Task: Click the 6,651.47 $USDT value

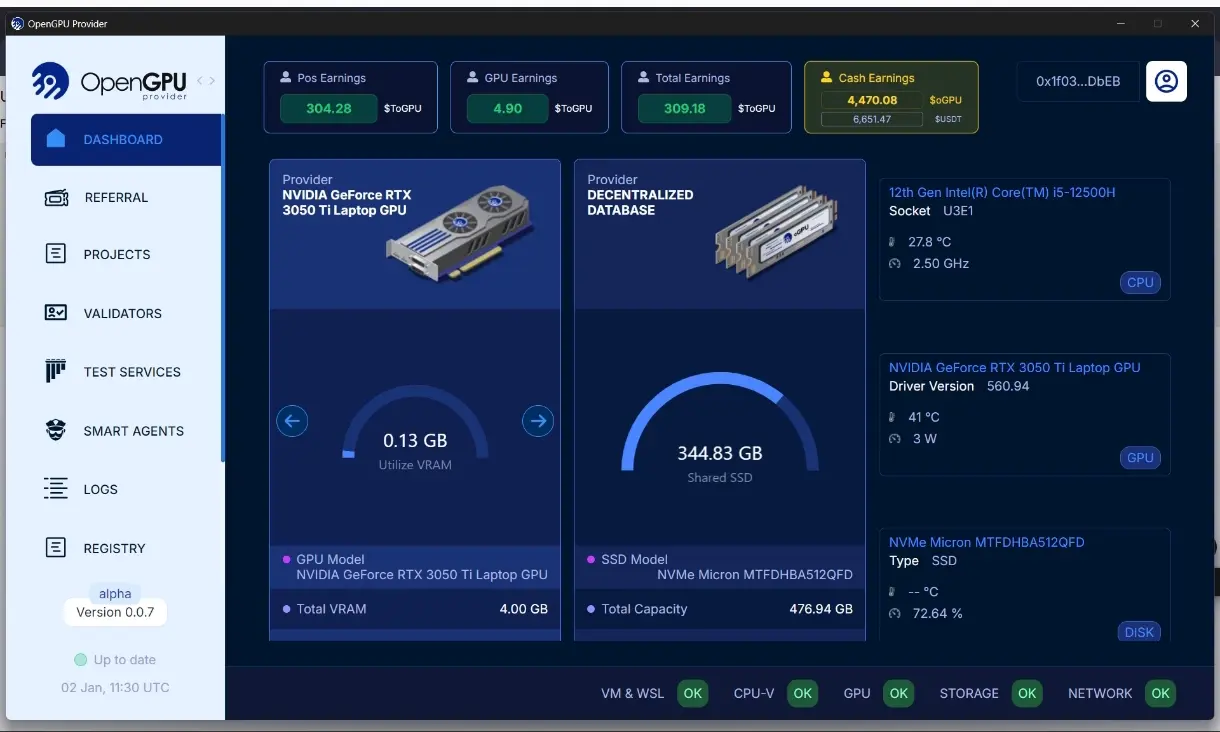Action: [x=872, y=119]
